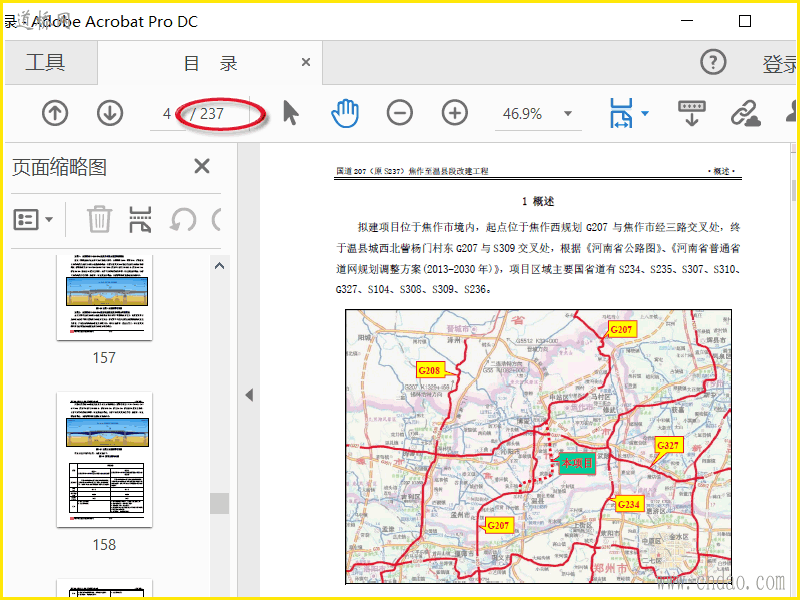
Task: Click the scrolling mode keyboard-arrow icon
Action: pos(691,113)
